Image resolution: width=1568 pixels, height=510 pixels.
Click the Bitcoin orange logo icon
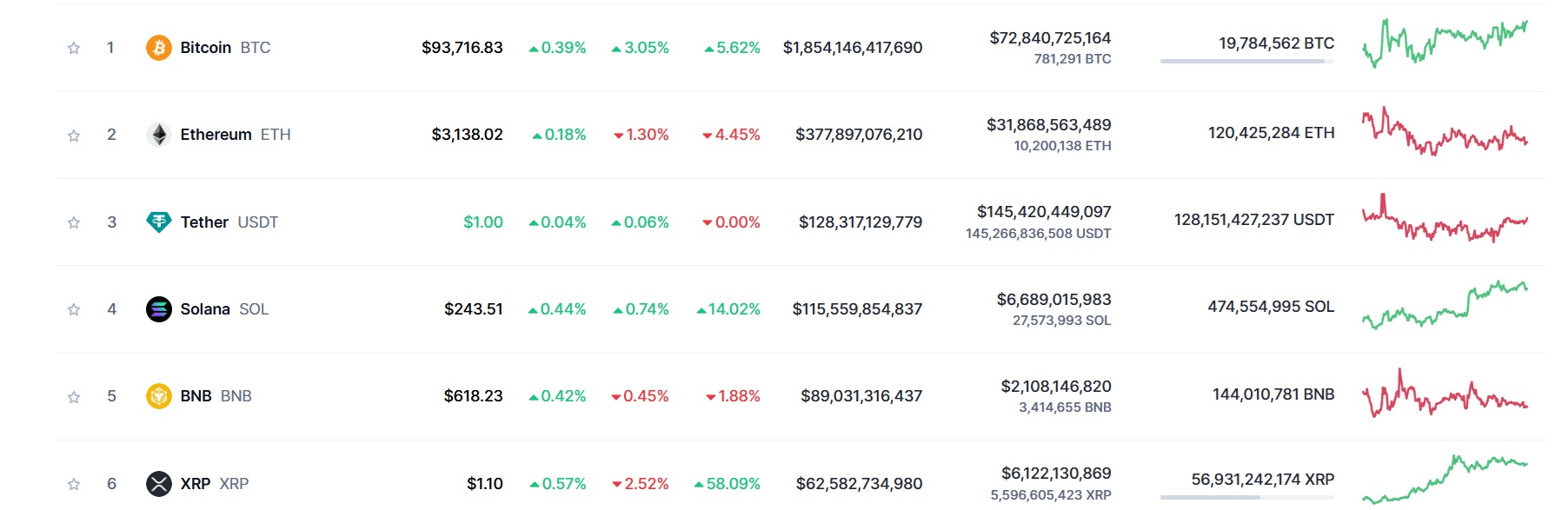pyautogui.click(x=158, y=48)
